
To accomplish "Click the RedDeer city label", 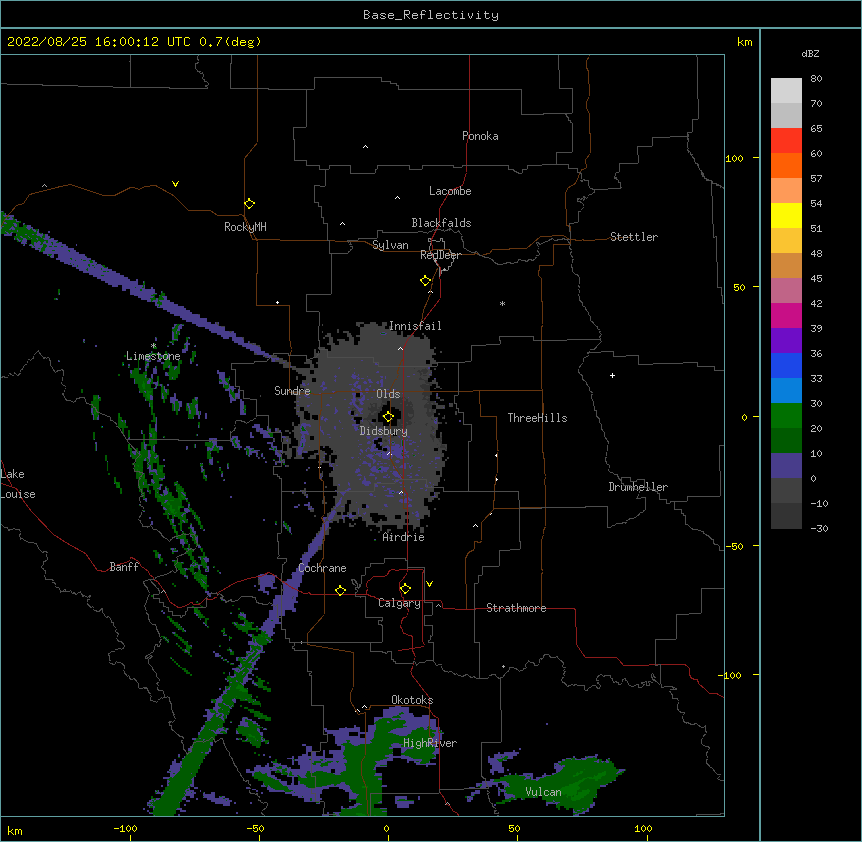I will coord(440,255).
